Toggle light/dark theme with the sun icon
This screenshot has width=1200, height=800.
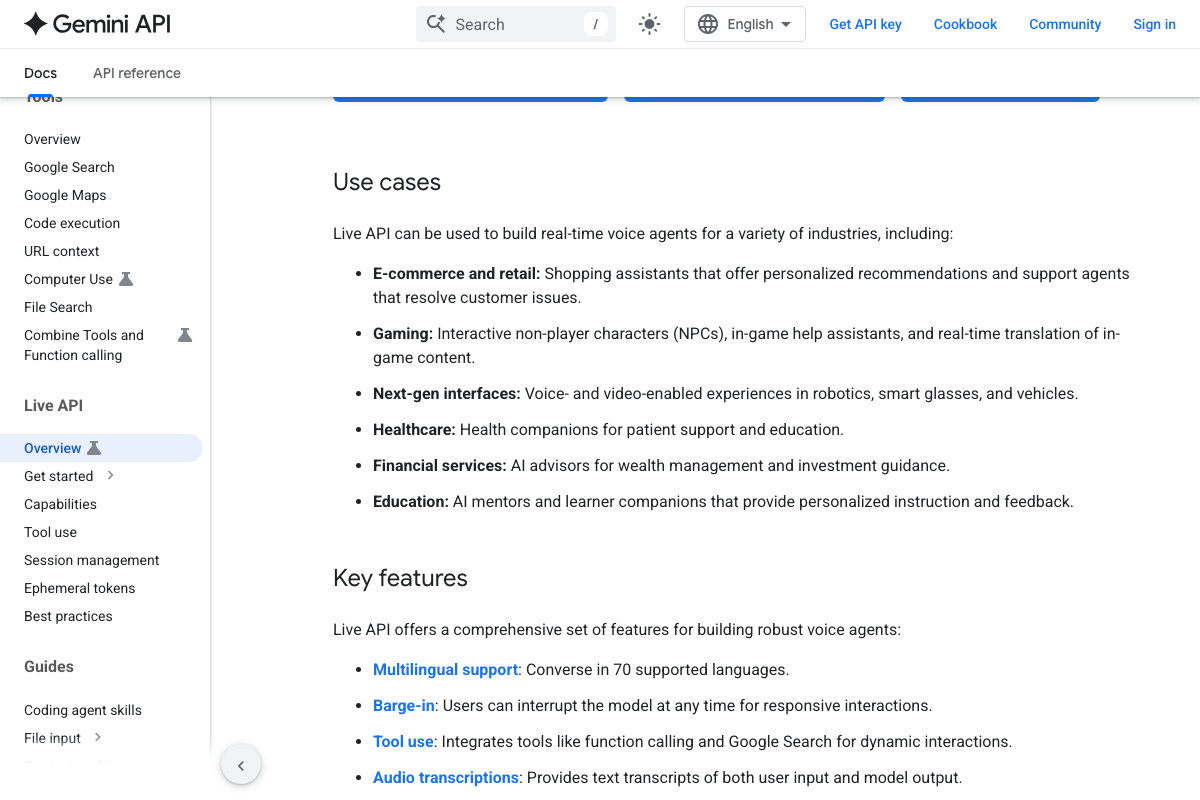649,23
